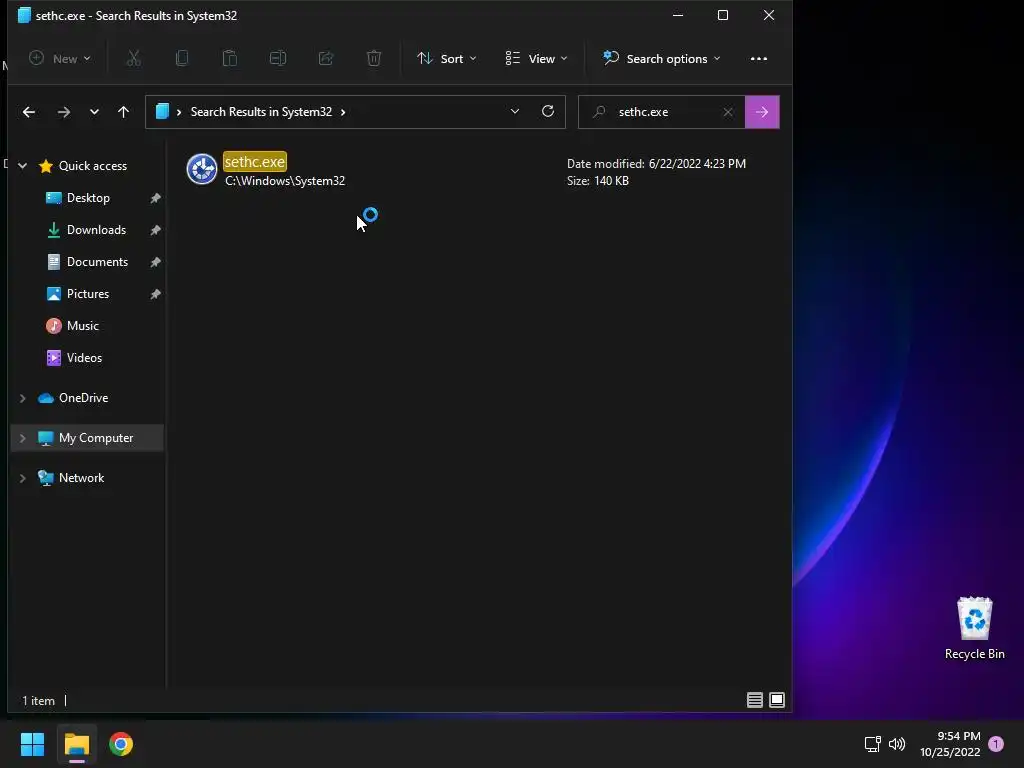Click the folder icon in address bar
This screenshot has height=768, width=1024.
[x=162, y=112]
